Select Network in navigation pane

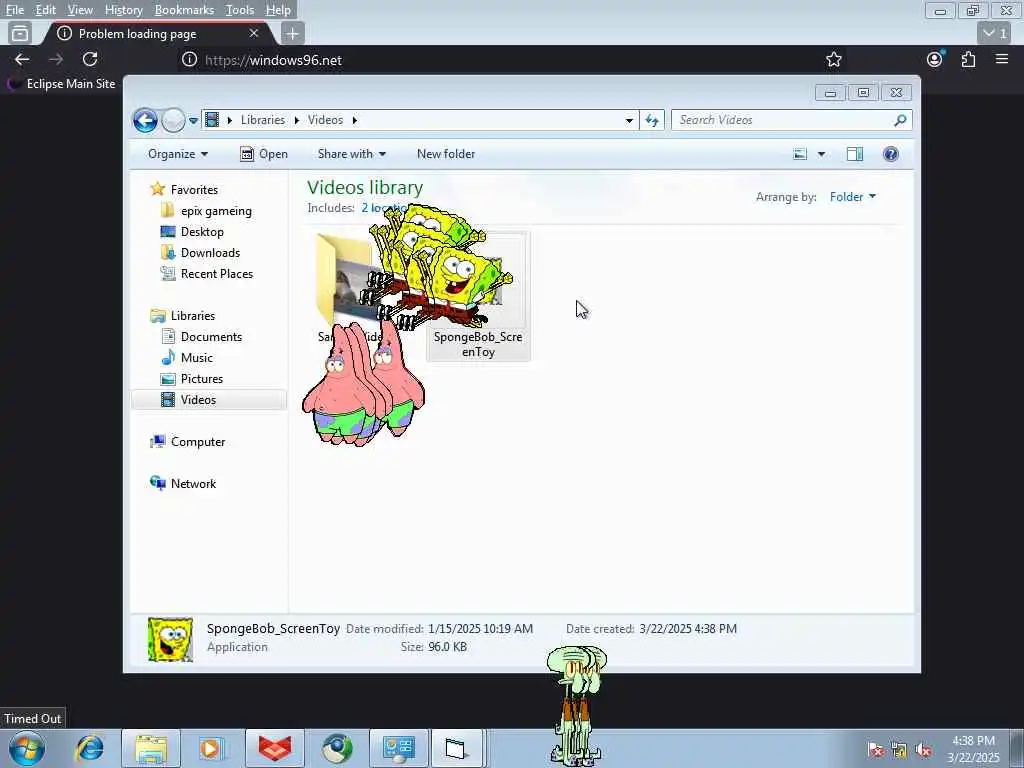(x=193, y=483)
